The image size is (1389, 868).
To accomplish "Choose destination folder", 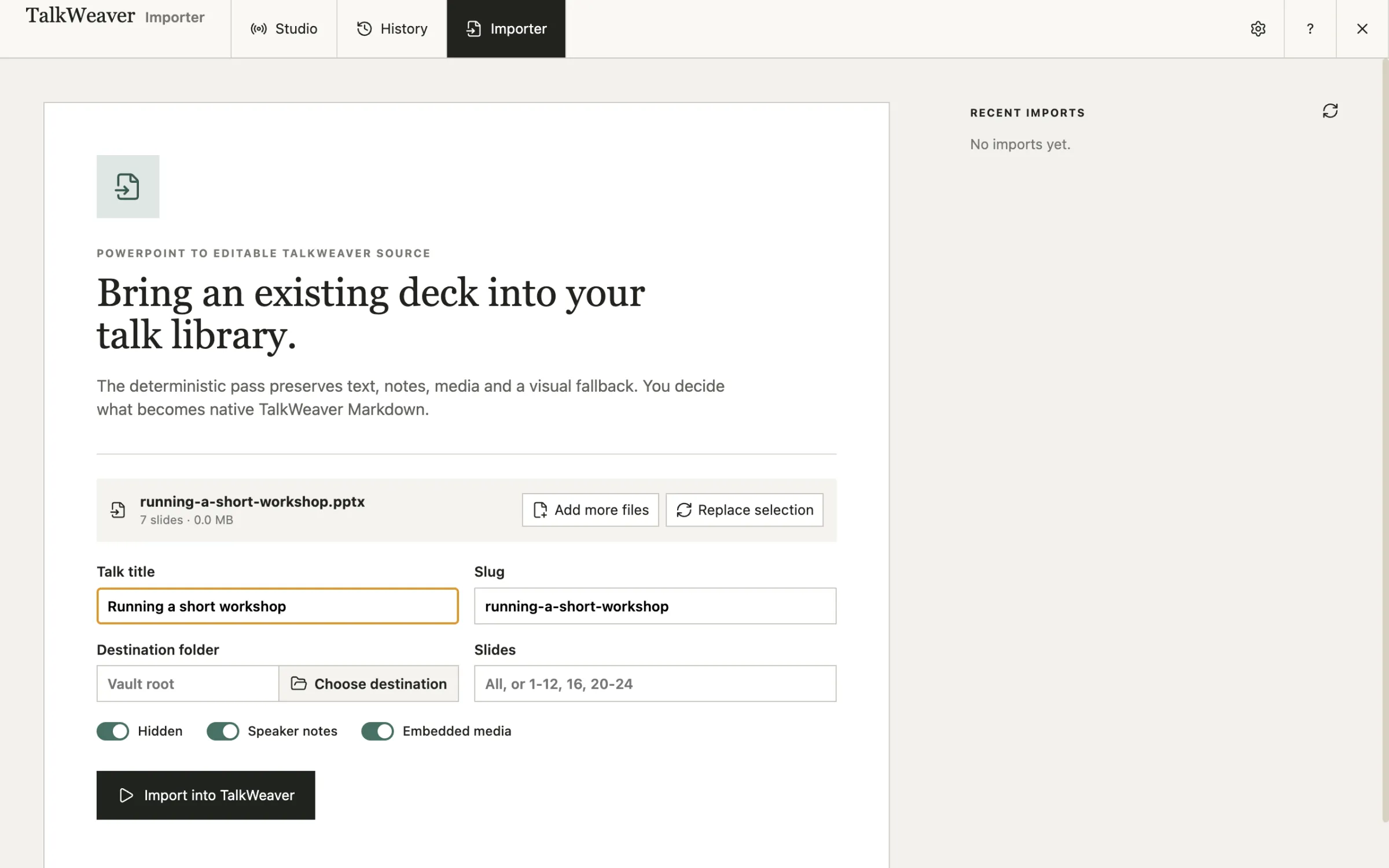I will [x=369, y=683].
